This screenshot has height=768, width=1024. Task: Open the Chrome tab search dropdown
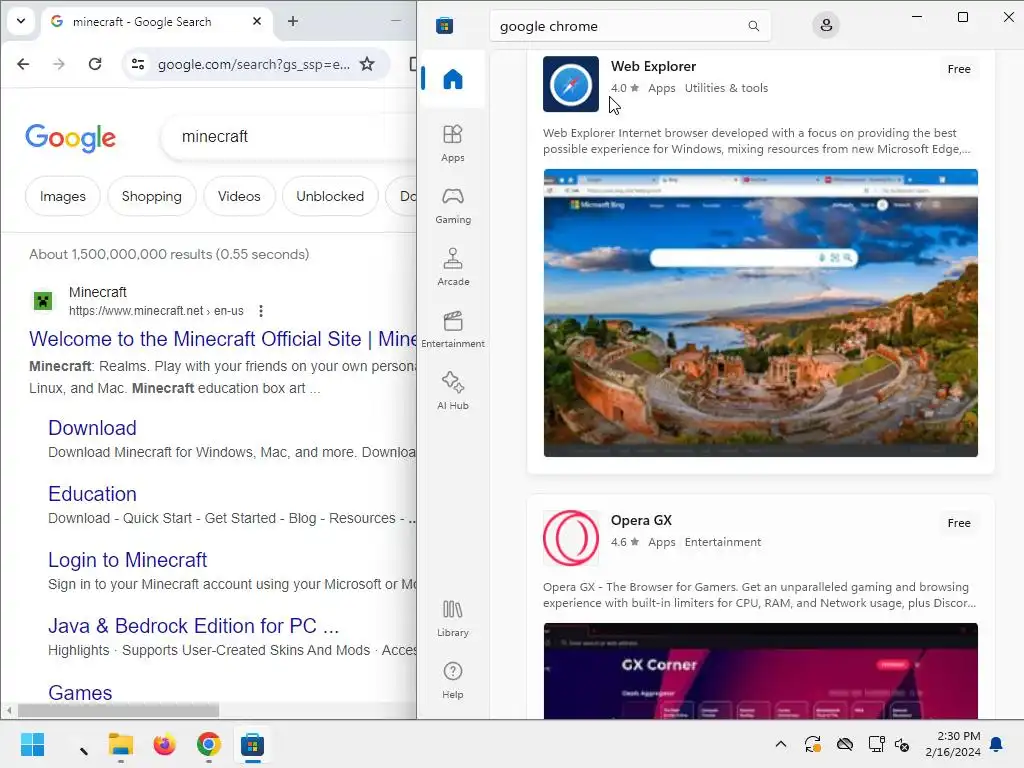[21, 21]
